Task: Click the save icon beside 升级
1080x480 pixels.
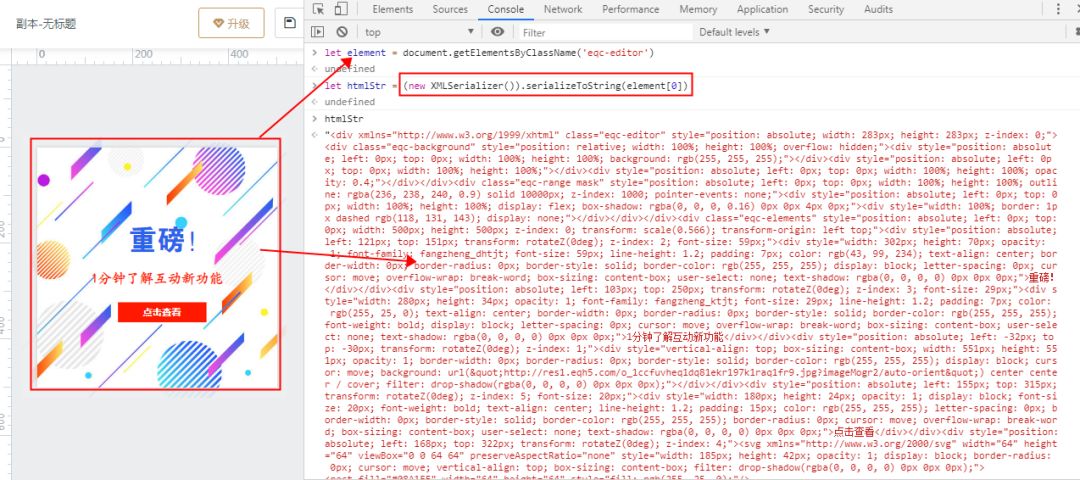Action: [290, 23]
